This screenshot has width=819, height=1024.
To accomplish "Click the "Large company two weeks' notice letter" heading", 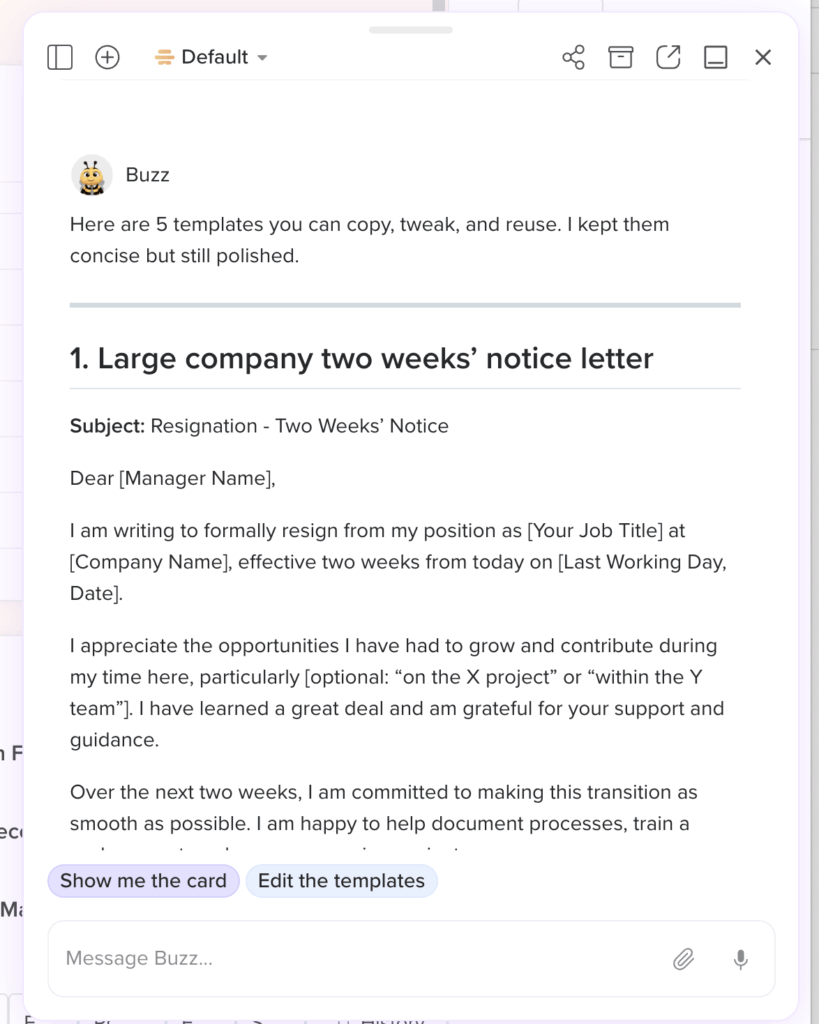I will coord(361,358).
